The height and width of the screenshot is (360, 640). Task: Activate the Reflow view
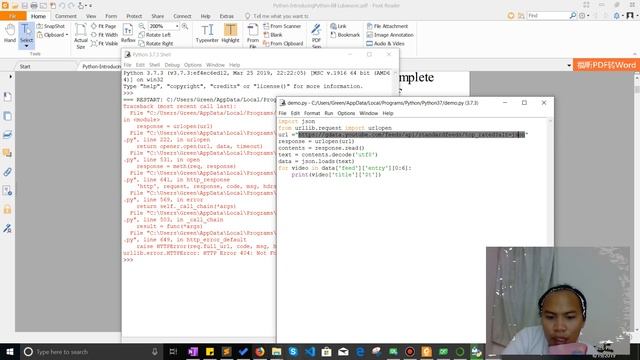click(x=128, y=33)
